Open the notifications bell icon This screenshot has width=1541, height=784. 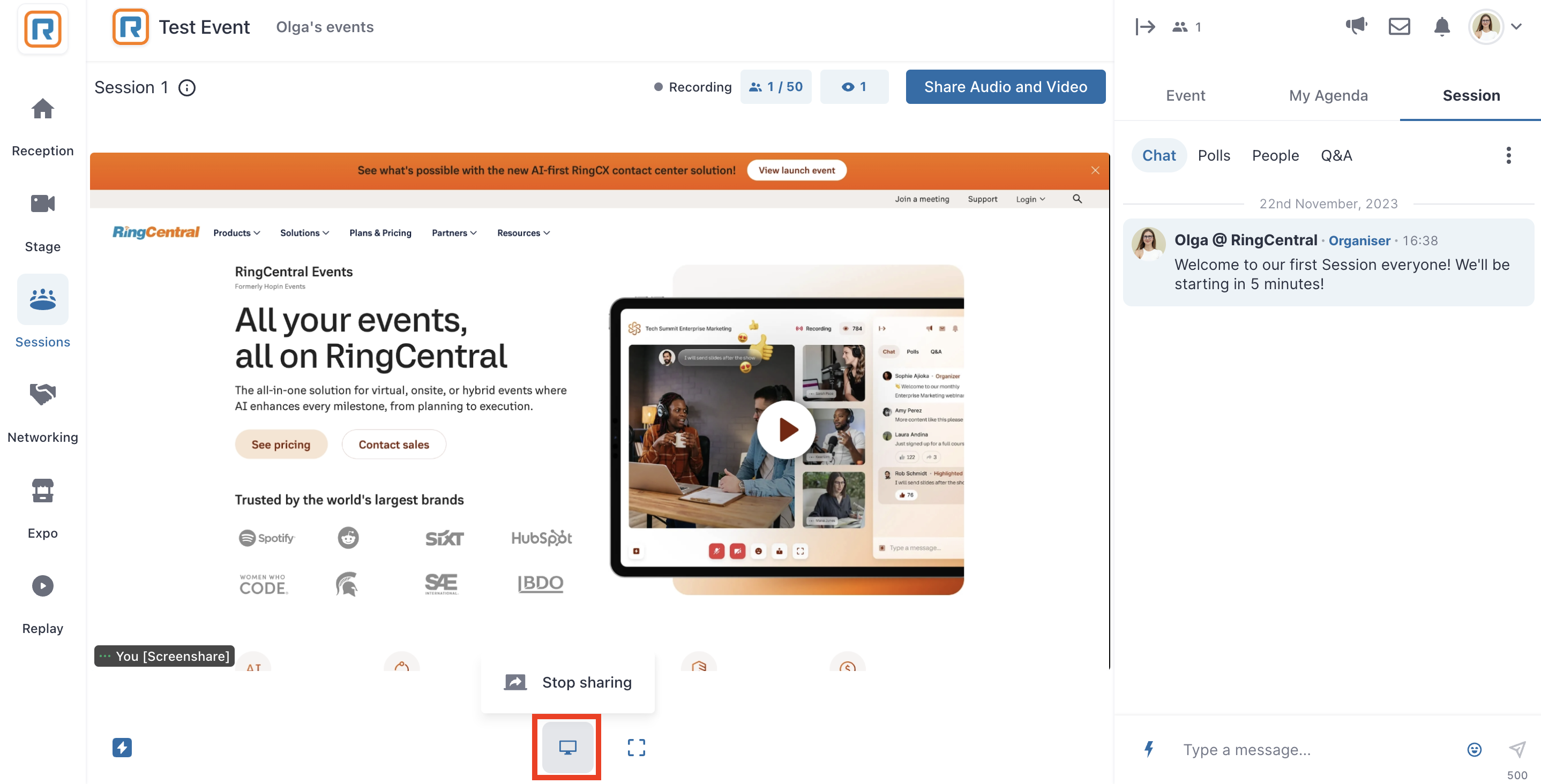tap(1442, 26)
